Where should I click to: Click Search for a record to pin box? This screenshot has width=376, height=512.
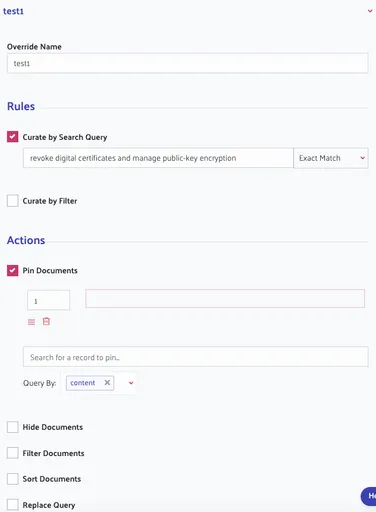(196, 357)
